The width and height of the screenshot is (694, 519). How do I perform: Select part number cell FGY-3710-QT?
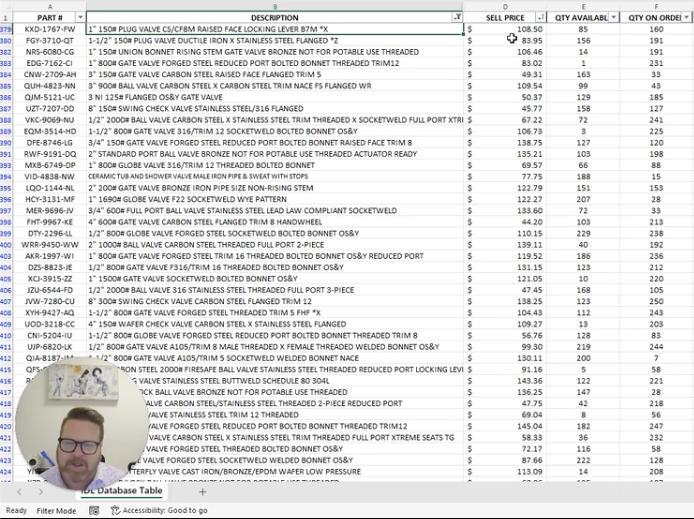coord(50,40)
